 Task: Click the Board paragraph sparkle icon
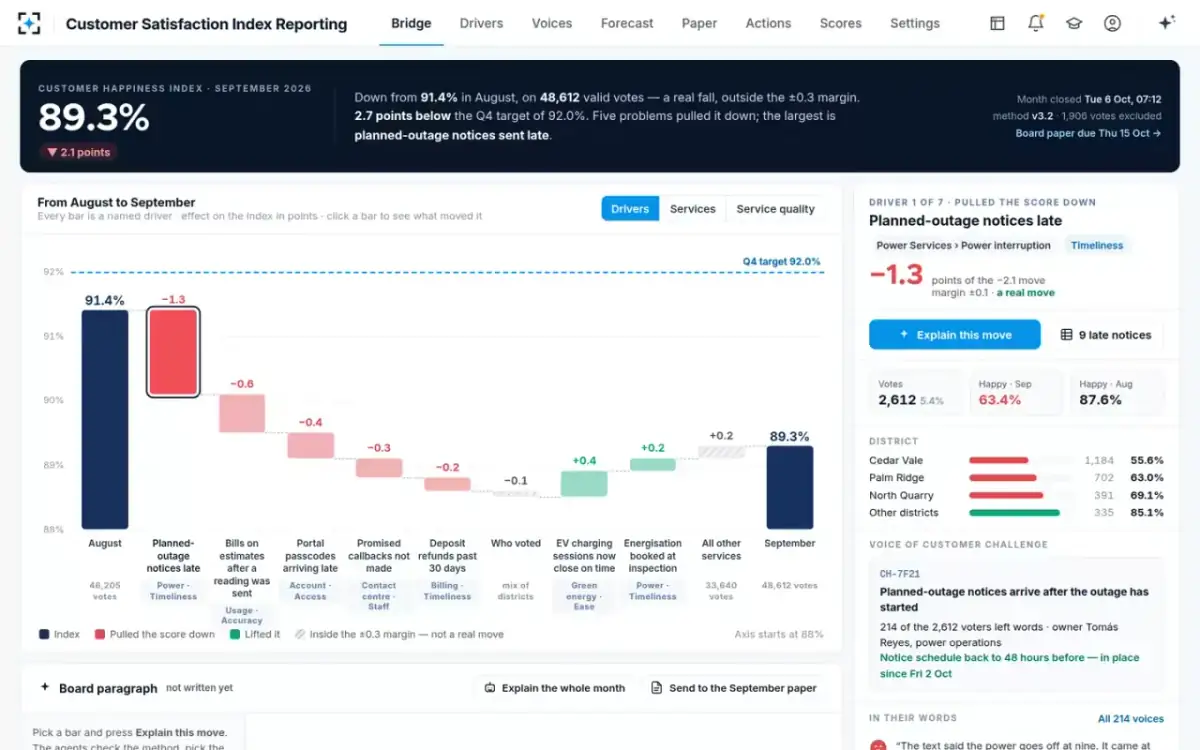click(x=45, y=688)
